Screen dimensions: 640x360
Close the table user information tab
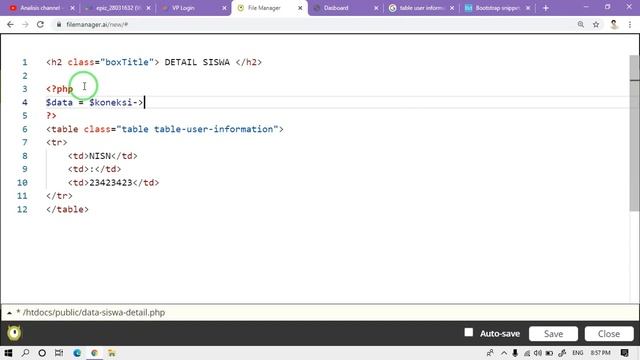(452, 8)
